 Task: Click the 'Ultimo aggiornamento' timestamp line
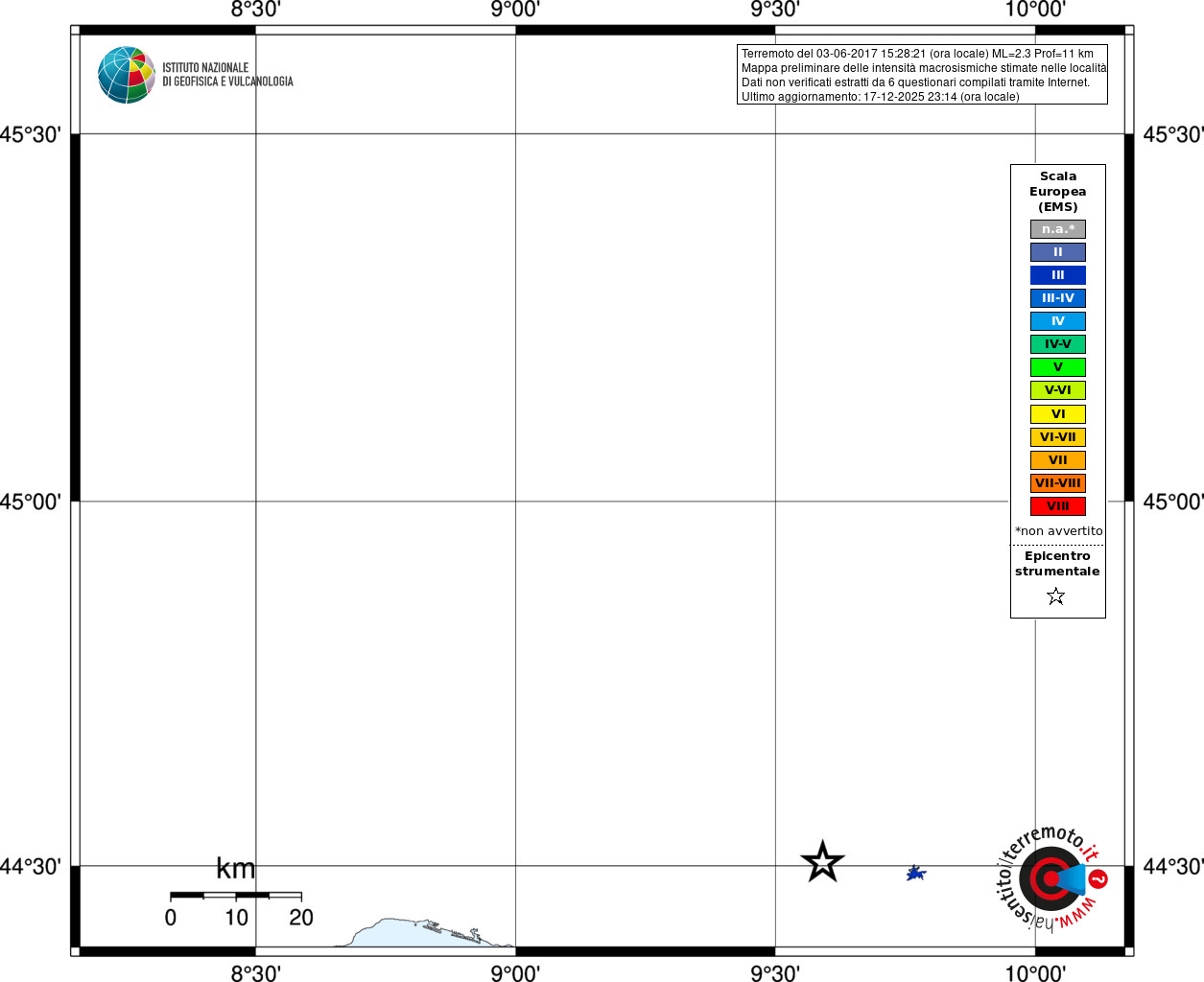click(880, 97)
